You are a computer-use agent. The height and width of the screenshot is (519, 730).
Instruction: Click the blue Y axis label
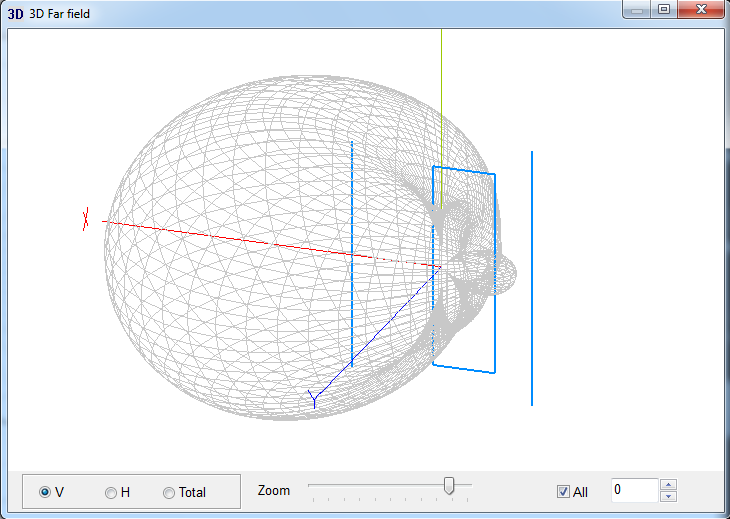tap(314, 399)
